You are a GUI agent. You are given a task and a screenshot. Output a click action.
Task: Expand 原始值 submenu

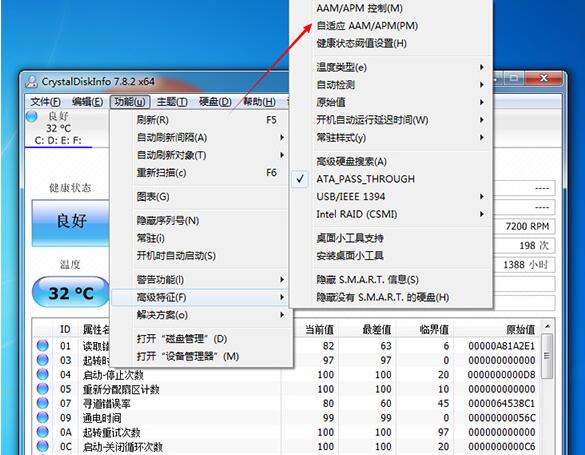[x=391, y=102]
